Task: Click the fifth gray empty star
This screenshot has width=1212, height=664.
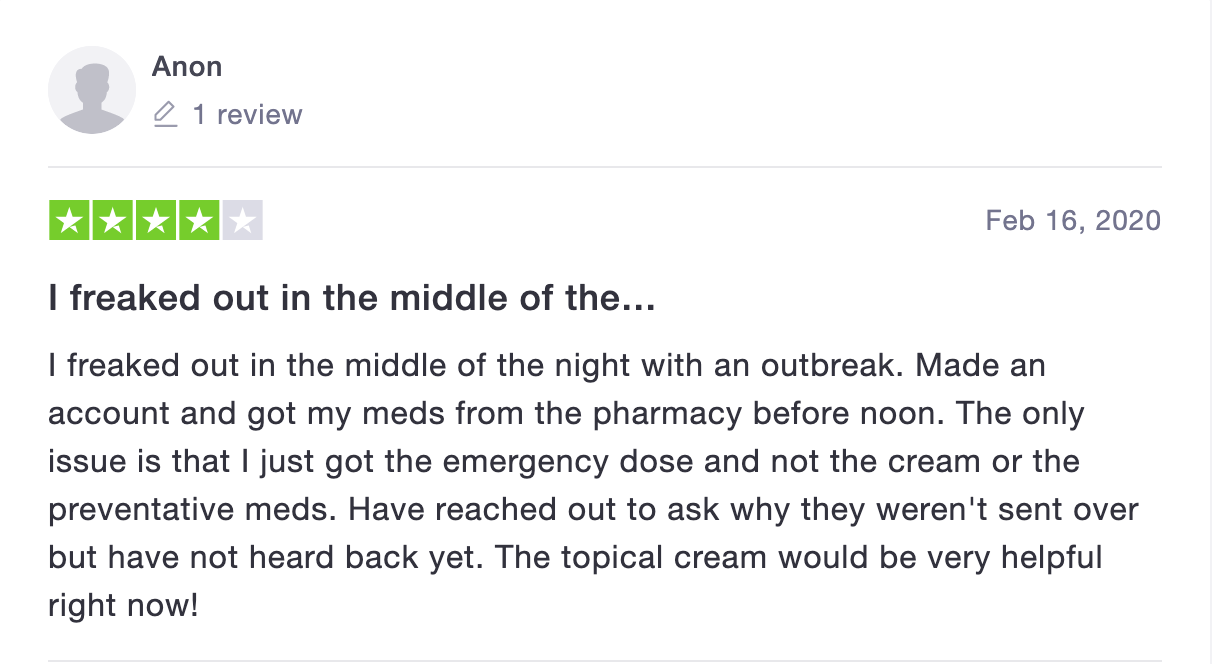Action: tap(242, 222)
